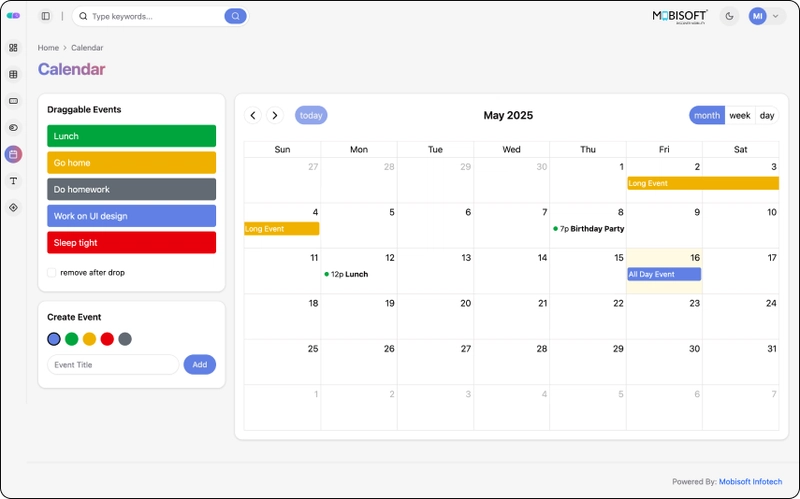Click day number 28 in last May week
The height and width of the screenshot is (499, 800).
pyautogui.click(x=542, y=348)
